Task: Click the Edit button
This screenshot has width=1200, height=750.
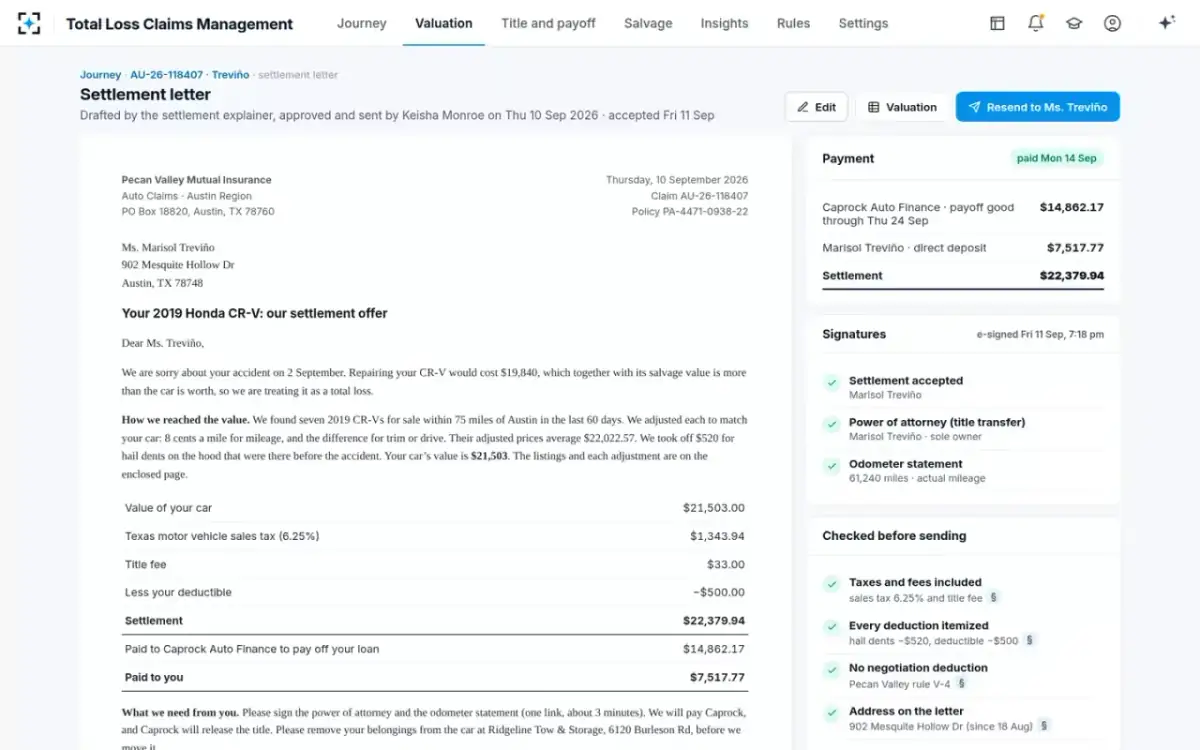Action: tap(816, 107)
